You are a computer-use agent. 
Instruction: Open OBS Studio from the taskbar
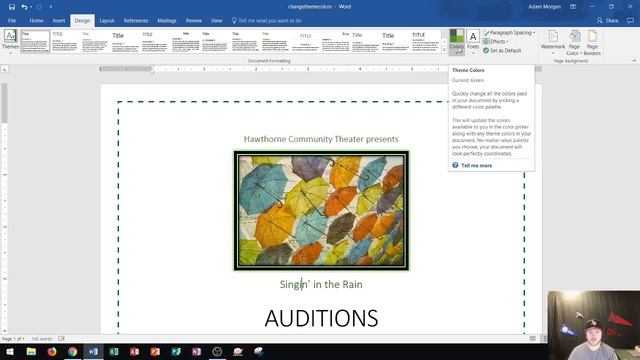(217, 351)
